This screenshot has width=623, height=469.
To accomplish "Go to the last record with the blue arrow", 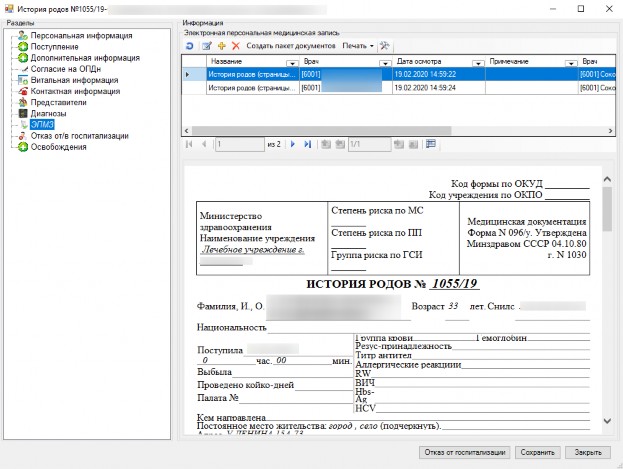I will pos(308,144).
